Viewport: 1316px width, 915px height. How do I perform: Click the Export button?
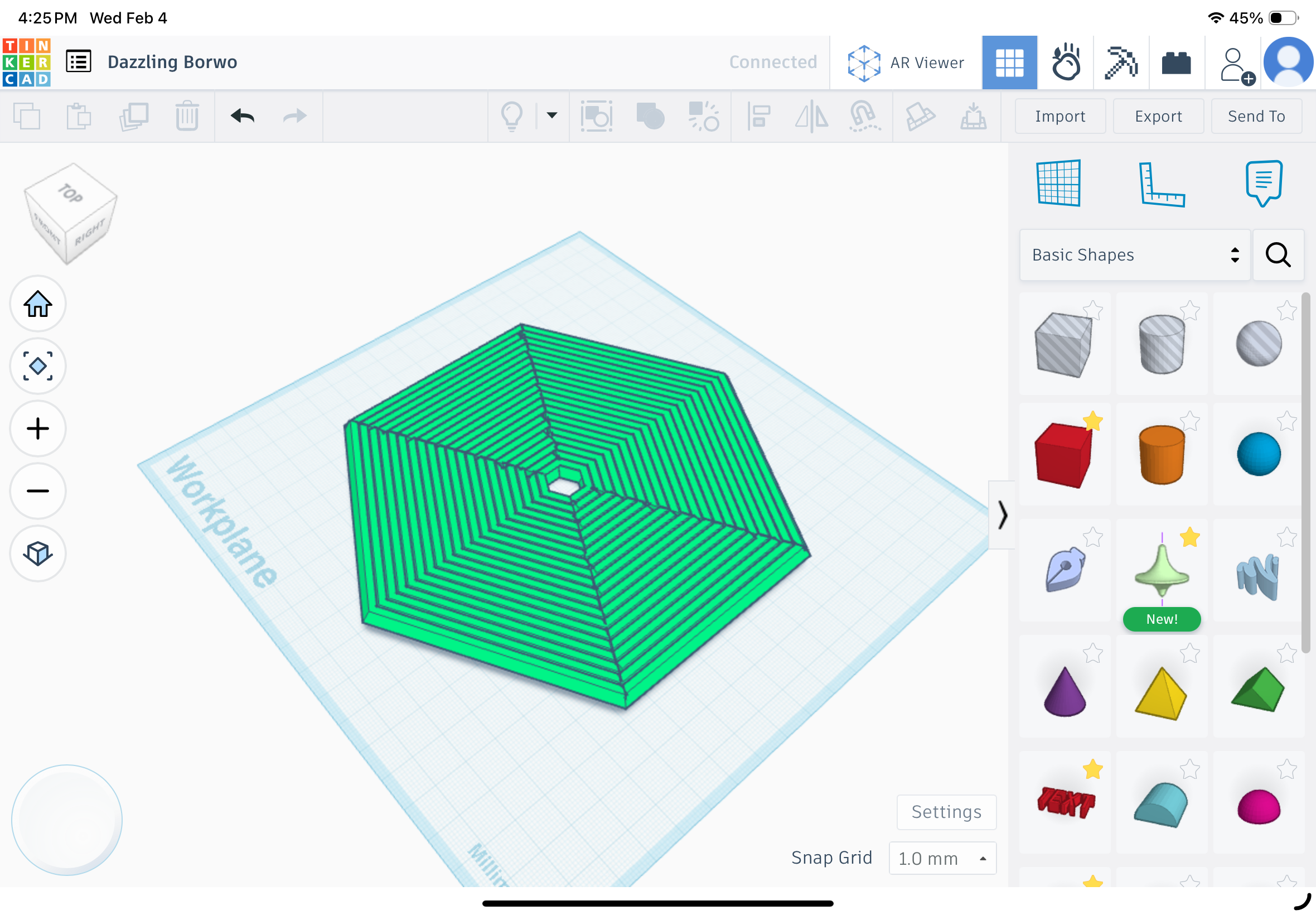pyautogui.click(x=1158, y=117)
